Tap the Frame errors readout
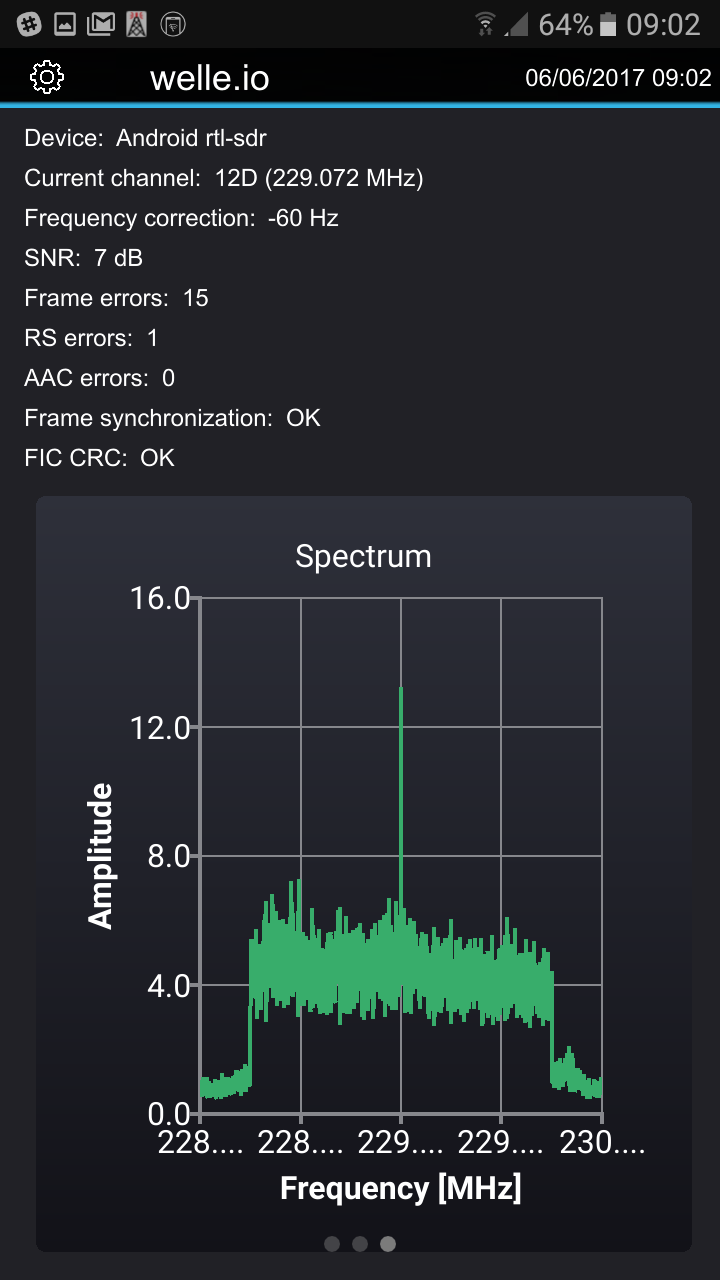Screen dimensions: 720x1280 coord(116,298)
